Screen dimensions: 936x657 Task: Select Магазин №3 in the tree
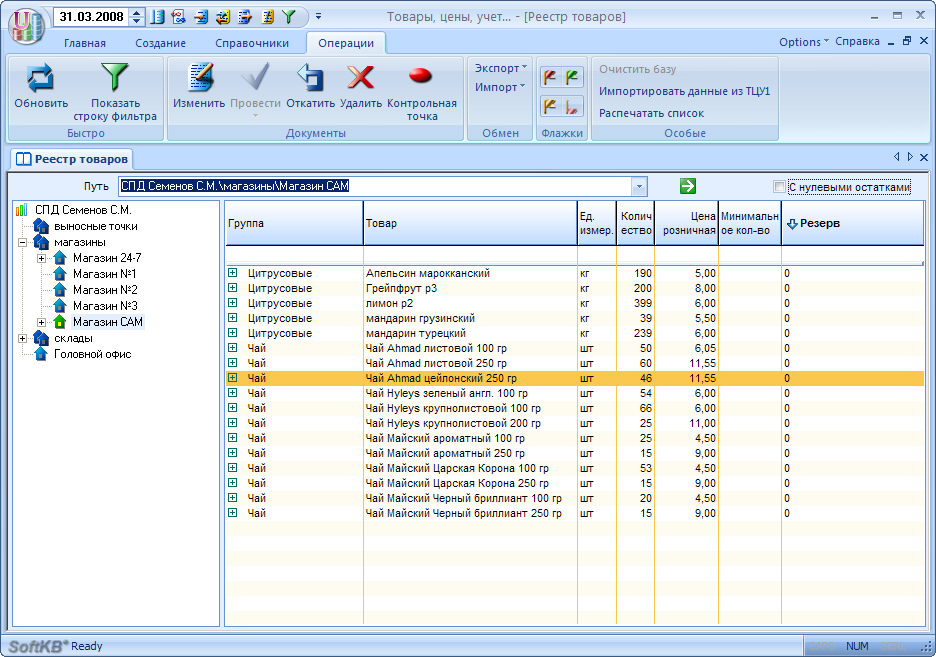pyautogui.click(x=105, y=306)
